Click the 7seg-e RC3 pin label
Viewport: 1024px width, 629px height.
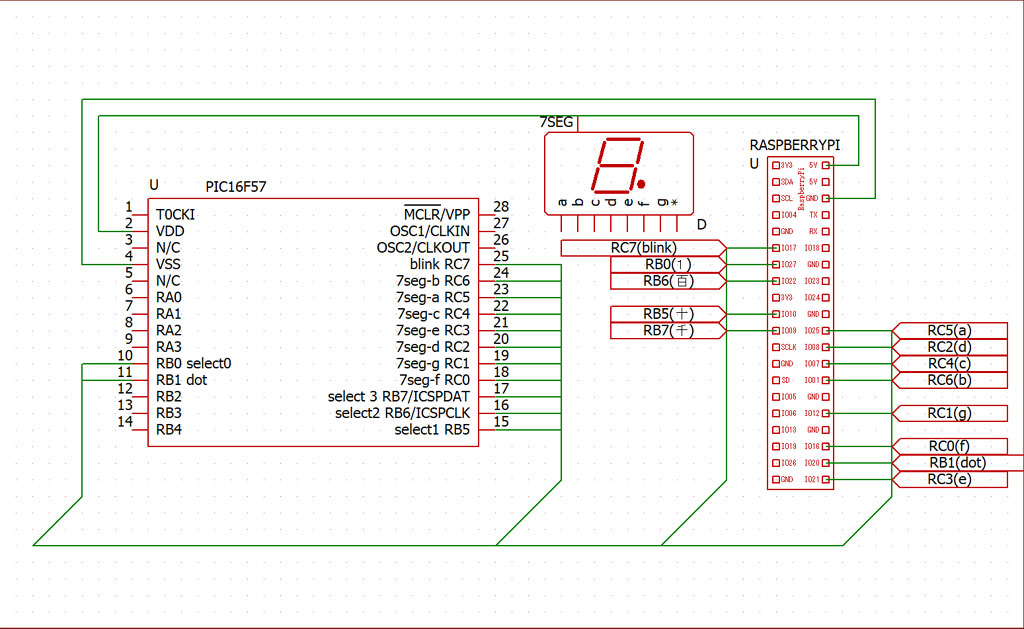pyautogui.click(x=433, y=331)
